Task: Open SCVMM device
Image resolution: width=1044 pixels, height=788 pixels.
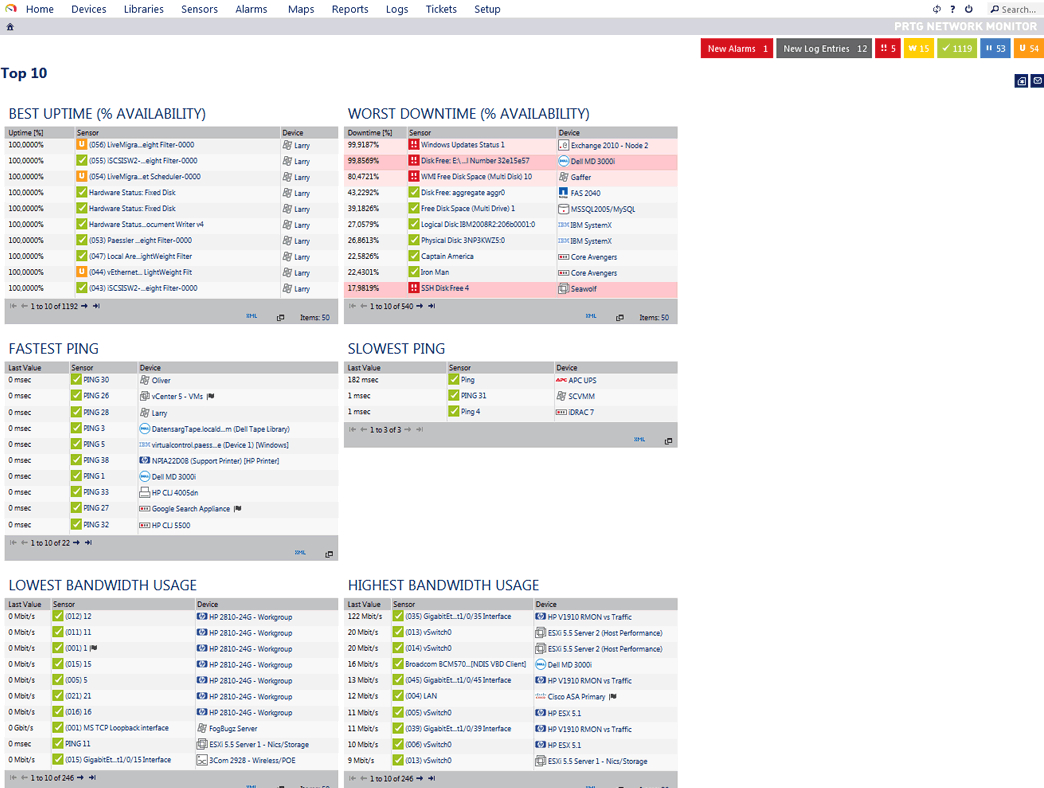Action: coord(581,396)
